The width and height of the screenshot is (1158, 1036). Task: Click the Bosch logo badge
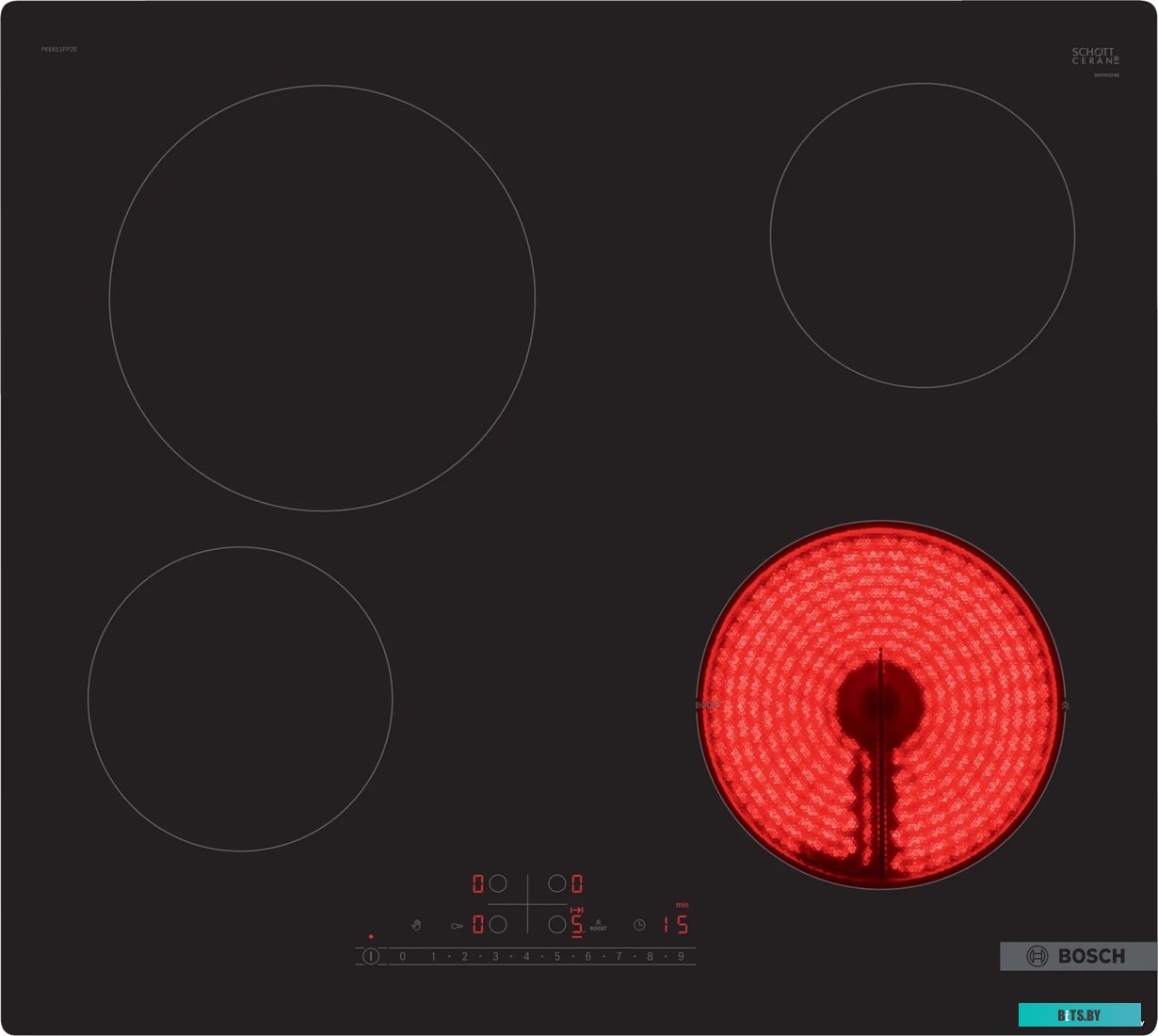[x=1078, y=956]
